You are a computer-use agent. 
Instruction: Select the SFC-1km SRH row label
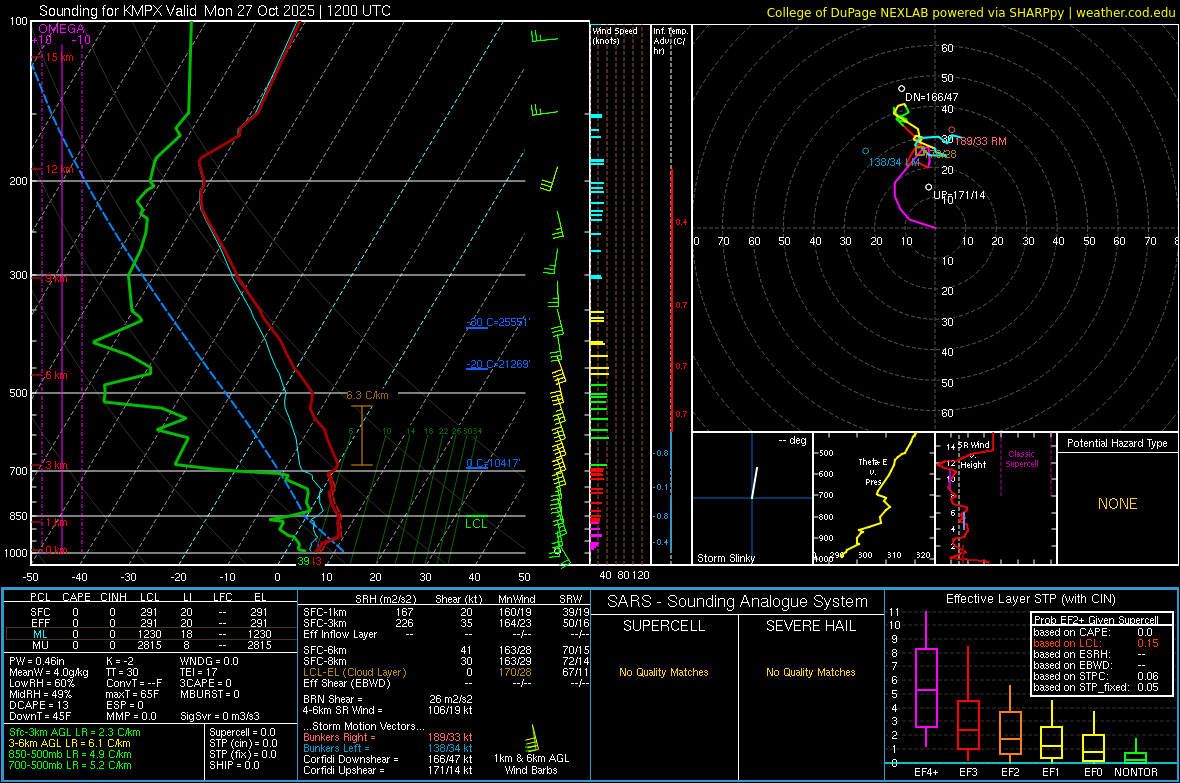click(325, 613)
